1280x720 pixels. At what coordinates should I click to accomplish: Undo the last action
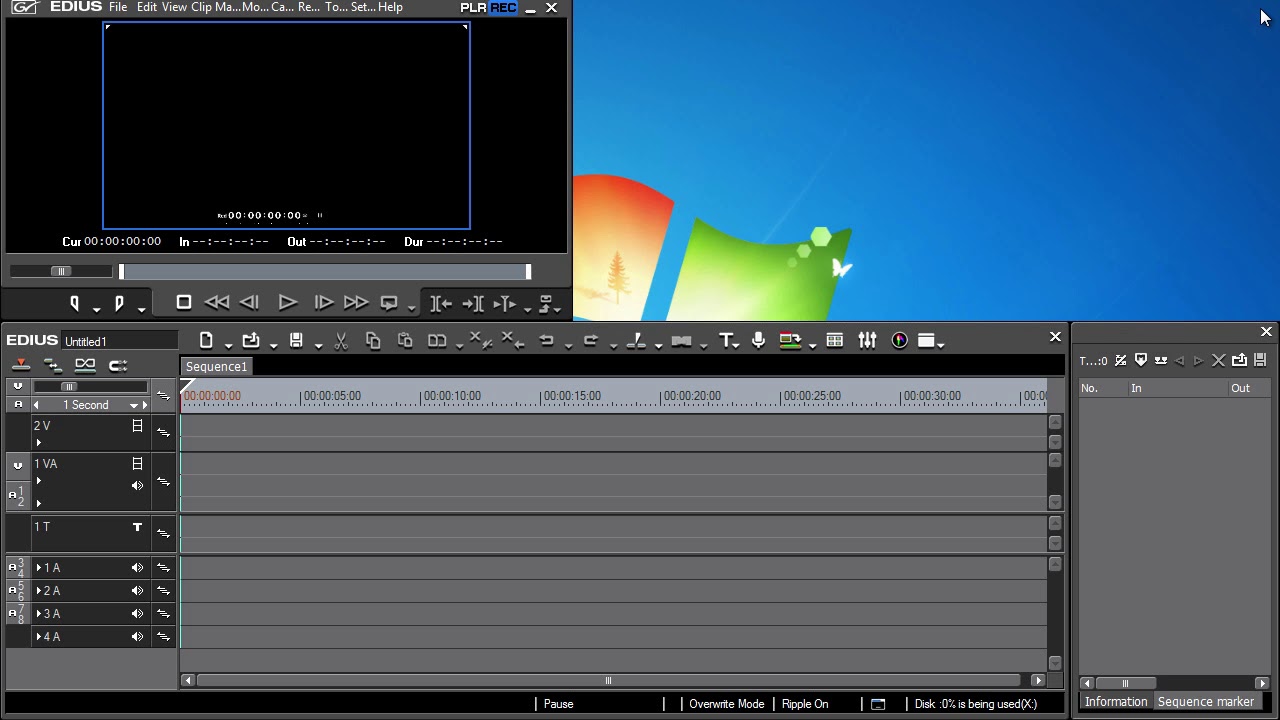[x=546, y=341]
